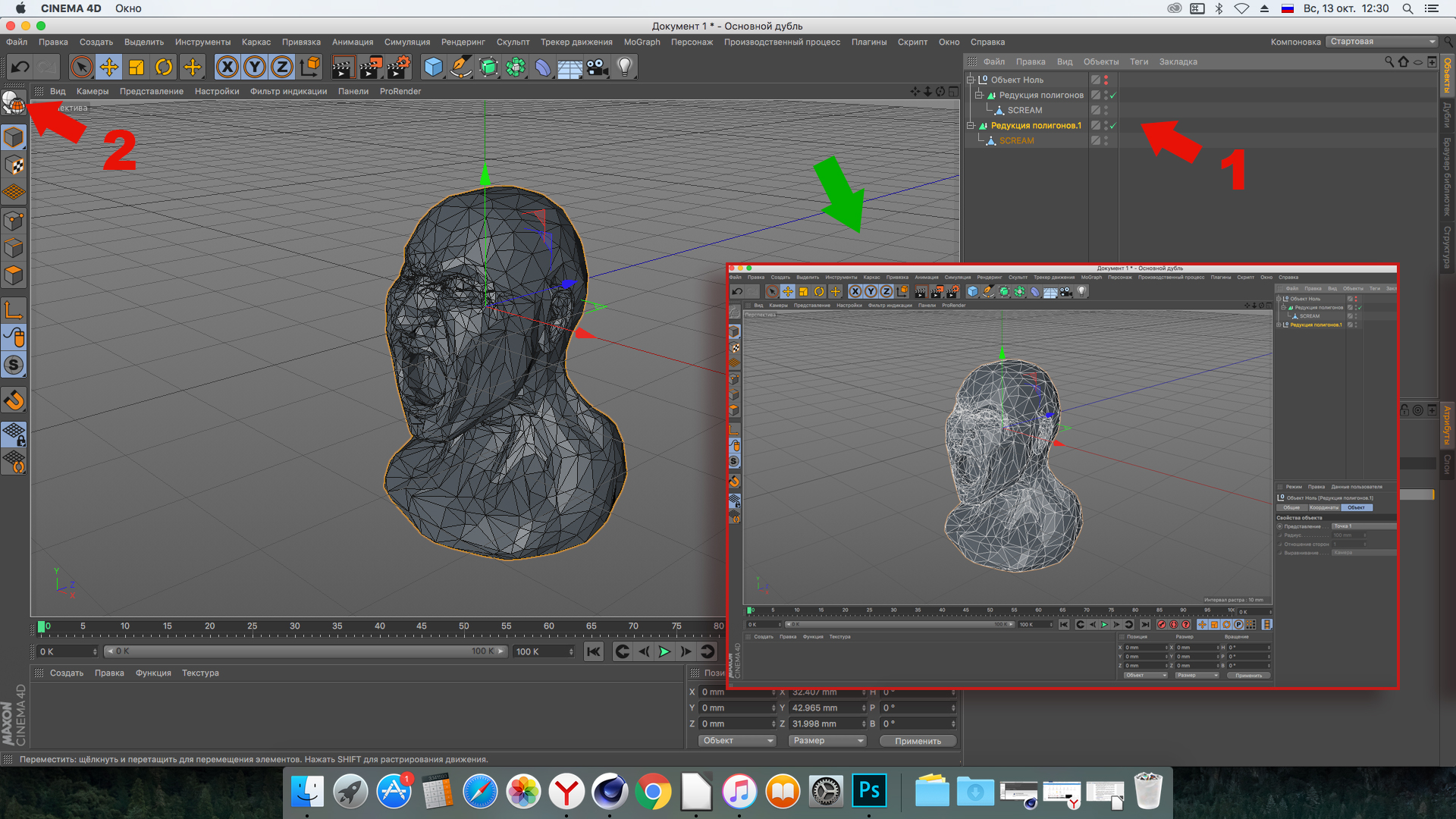Add a cube primitive object
1456x819 pixels.
(x=433, y=67)
